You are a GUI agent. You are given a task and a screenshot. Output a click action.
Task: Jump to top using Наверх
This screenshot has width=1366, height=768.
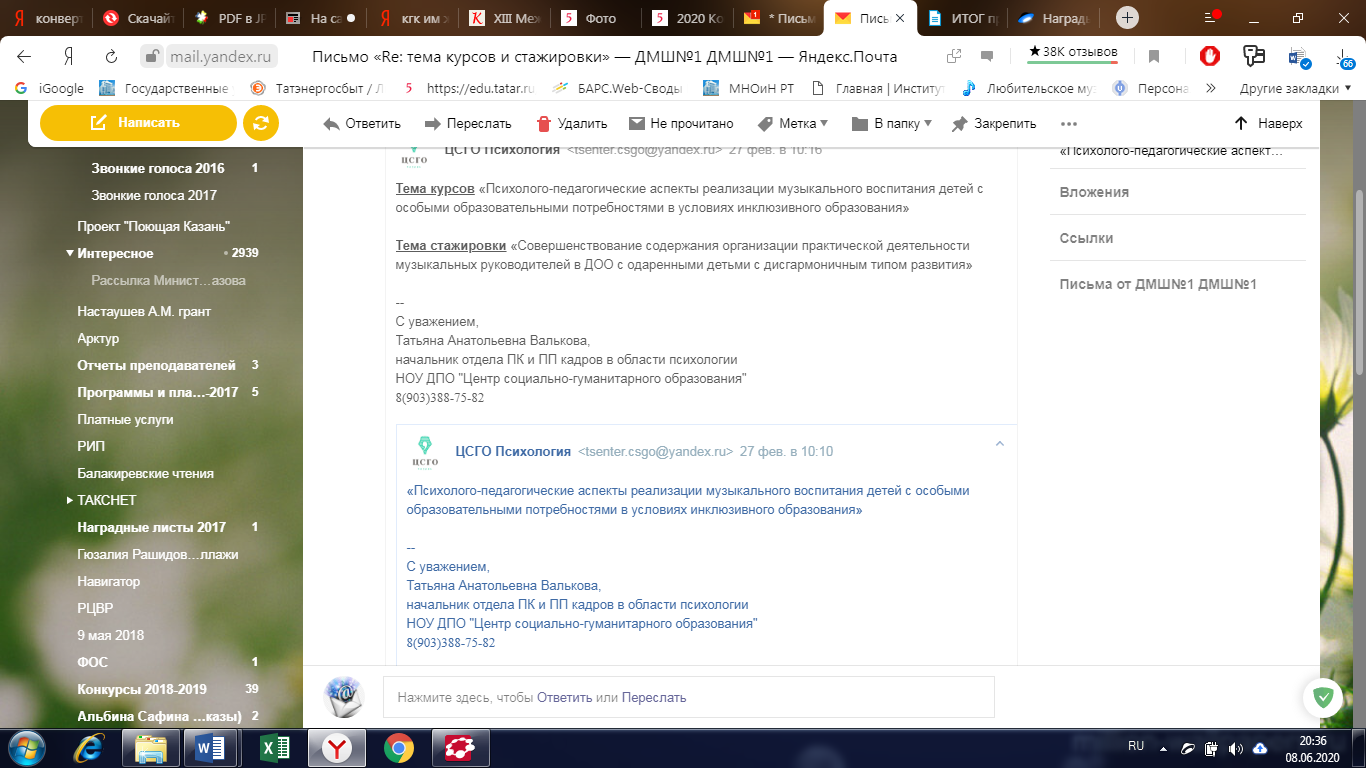tap(1268, 124)
